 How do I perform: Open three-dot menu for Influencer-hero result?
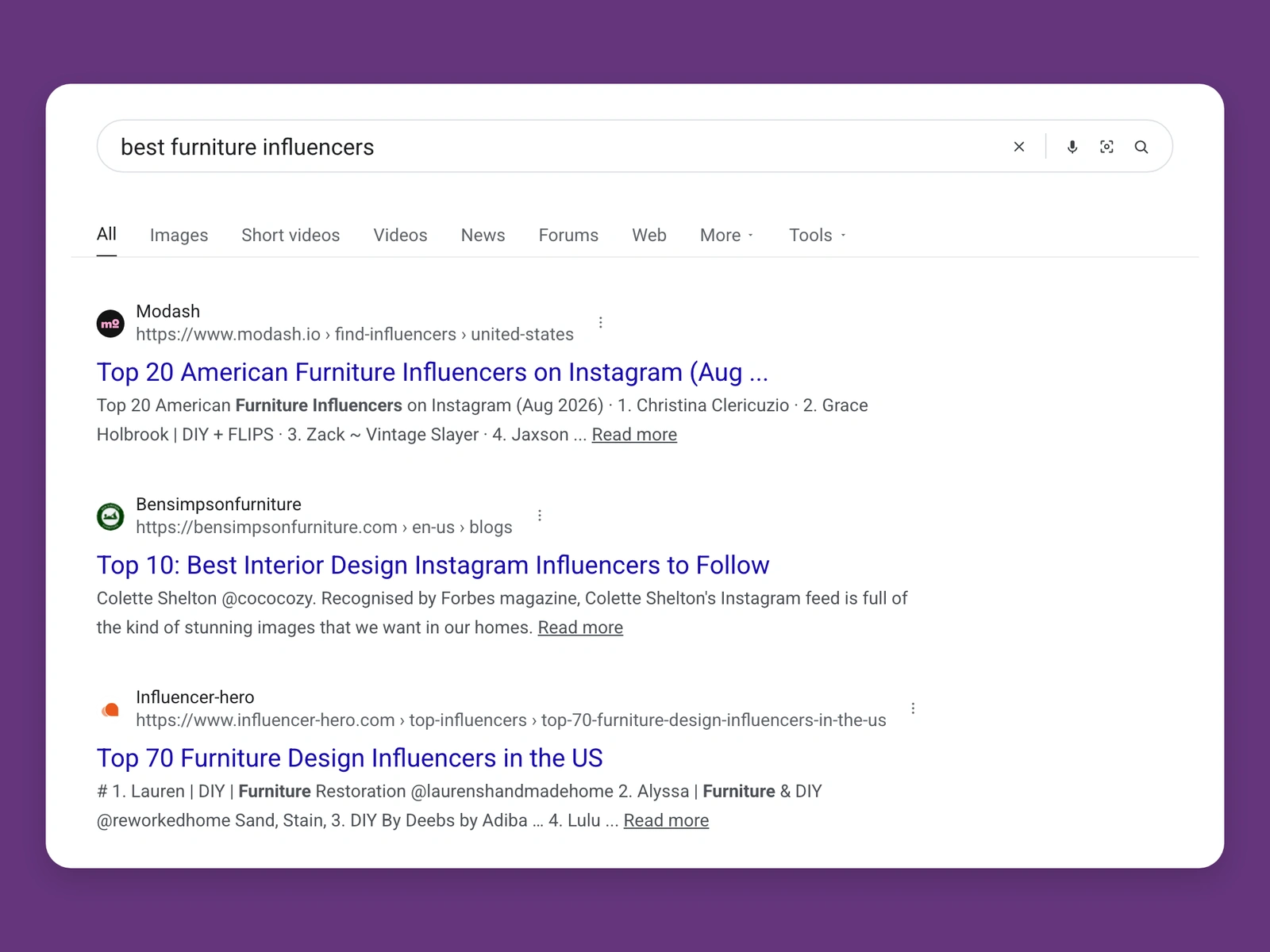pos(913,708)
